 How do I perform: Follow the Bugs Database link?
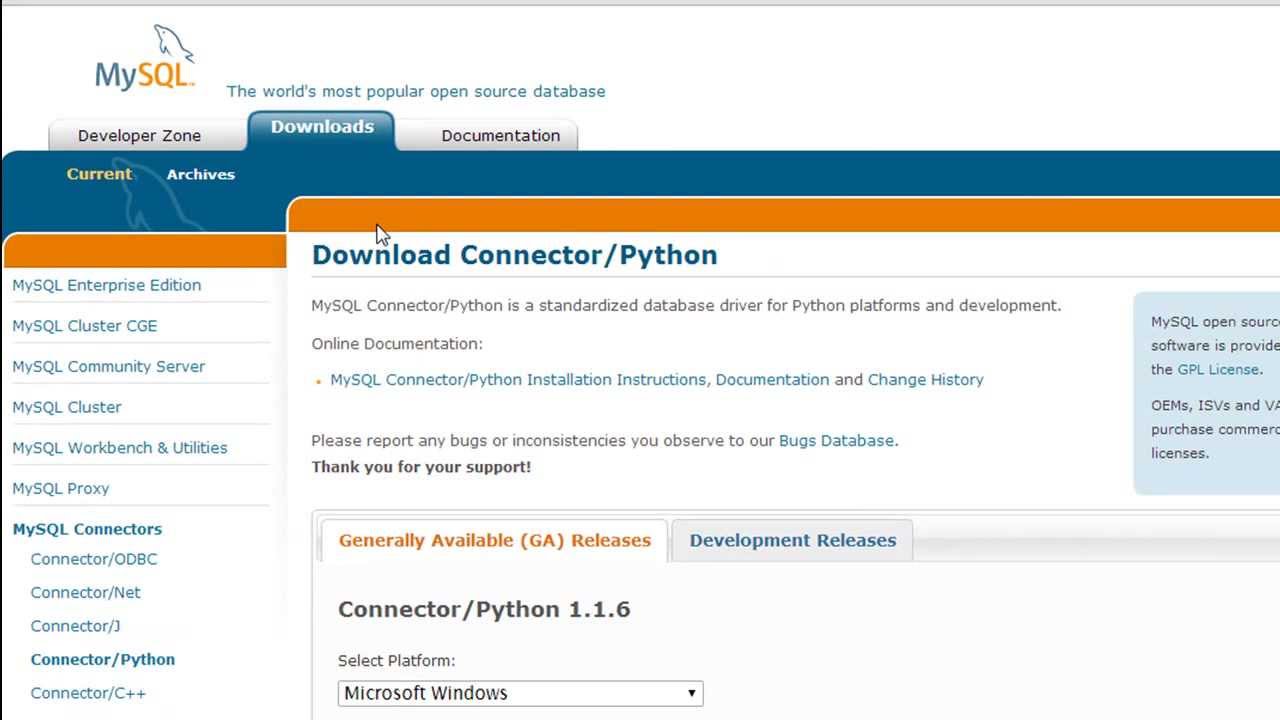836,440
